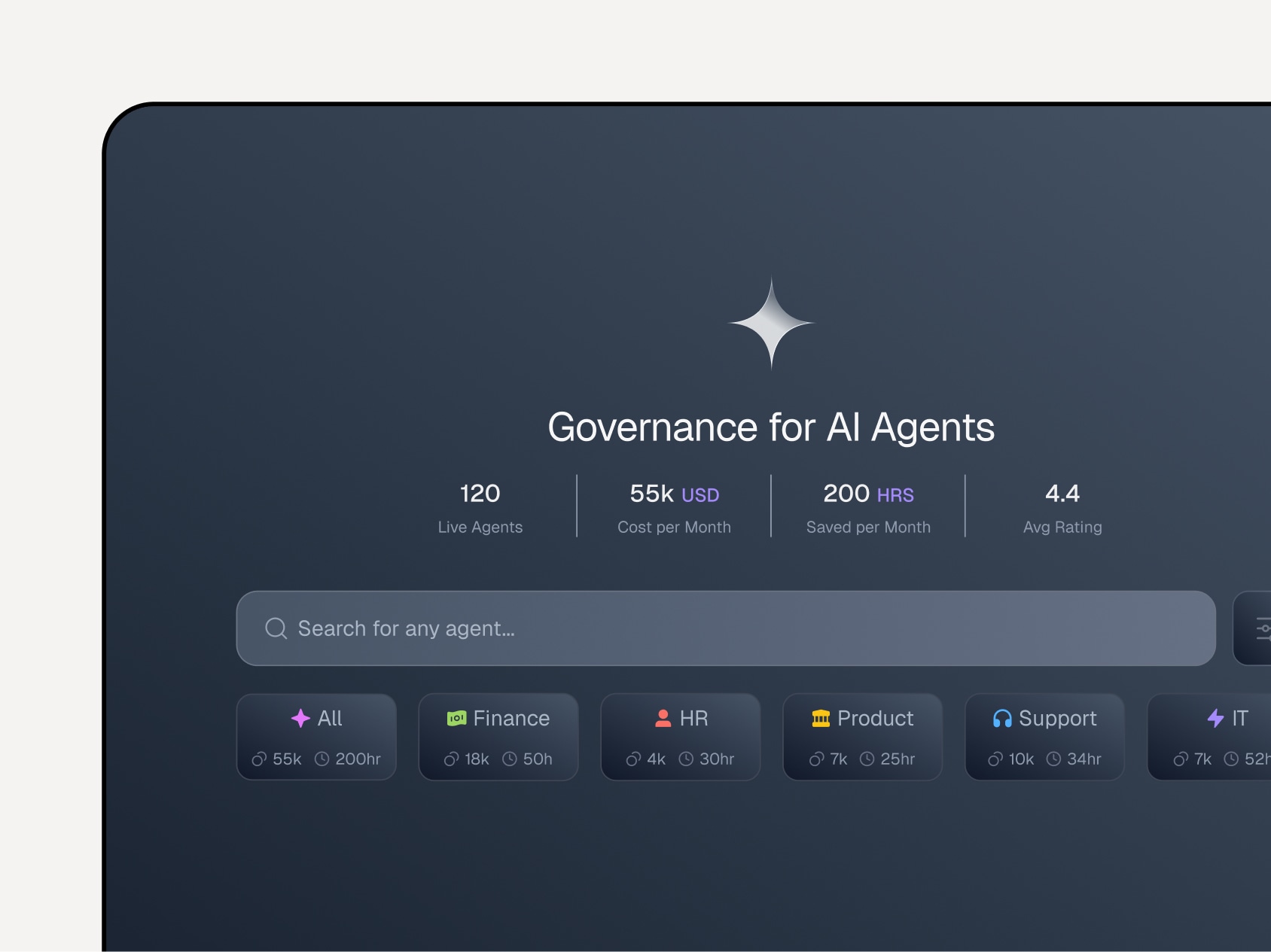
Task: Click the 'Avg Rating' label
Action: (x=1062, y=528)
